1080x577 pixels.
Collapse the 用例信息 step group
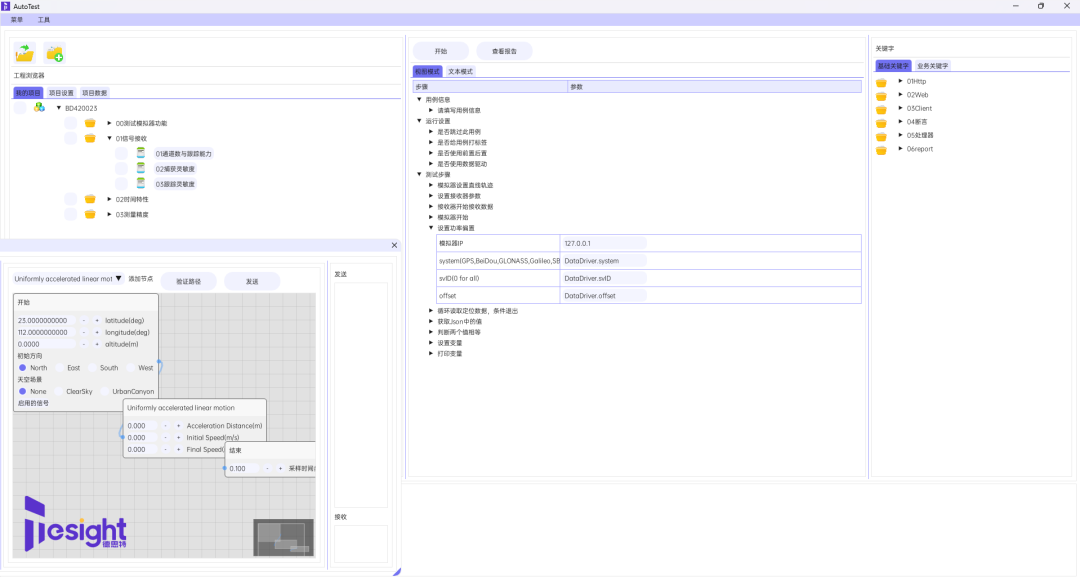click(419, 99)
